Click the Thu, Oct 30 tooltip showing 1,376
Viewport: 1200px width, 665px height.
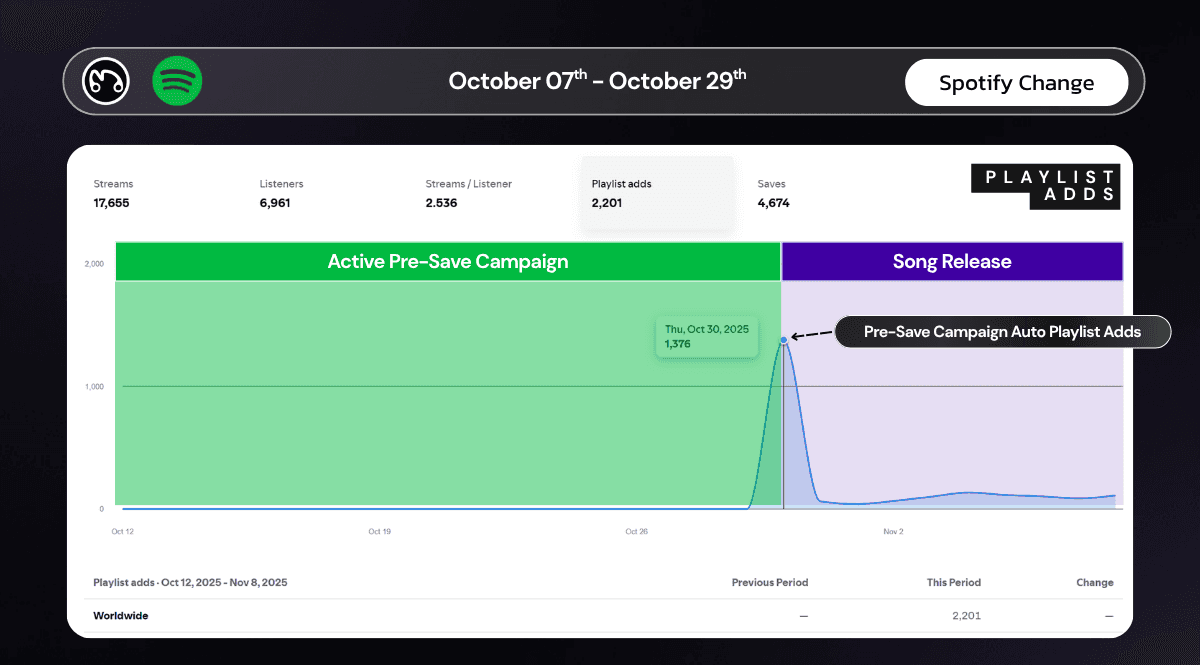pyautogui.click(x=707, y=337)
